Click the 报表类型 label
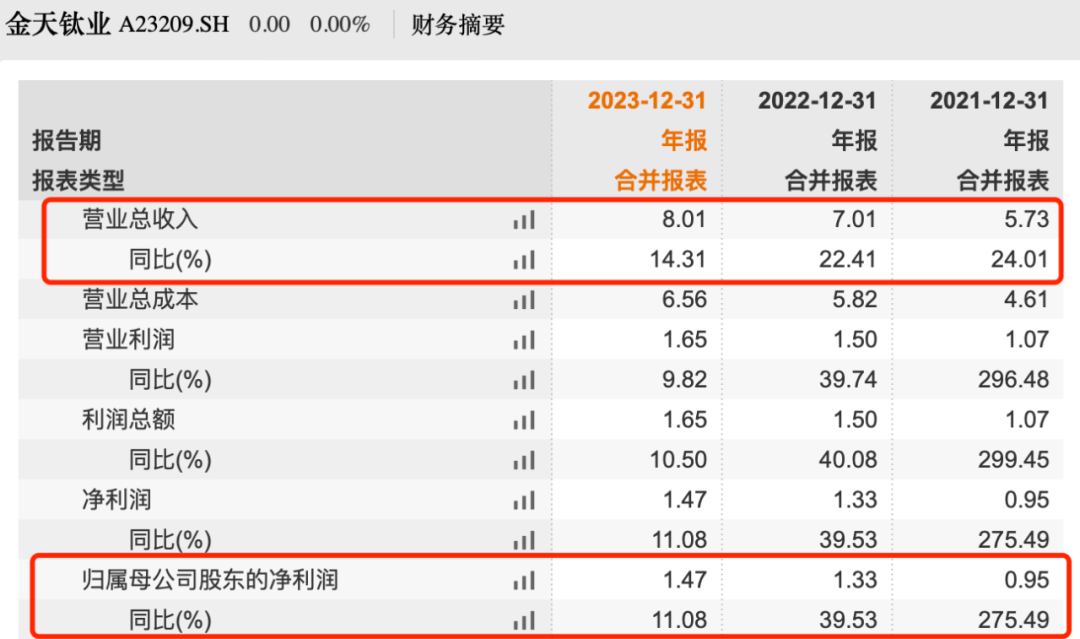This screenshot has height=639, width=1080. [x=79, y=180]
